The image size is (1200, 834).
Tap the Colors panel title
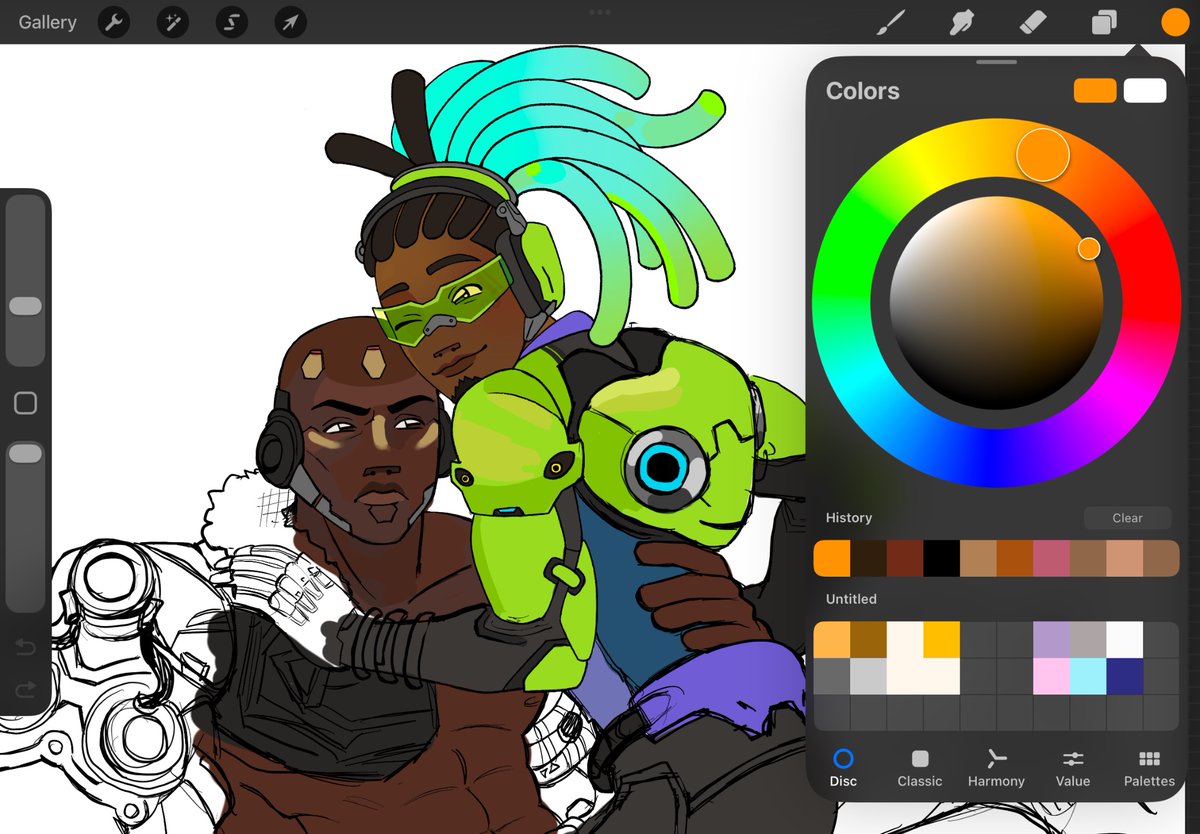(x=863, y=91)
